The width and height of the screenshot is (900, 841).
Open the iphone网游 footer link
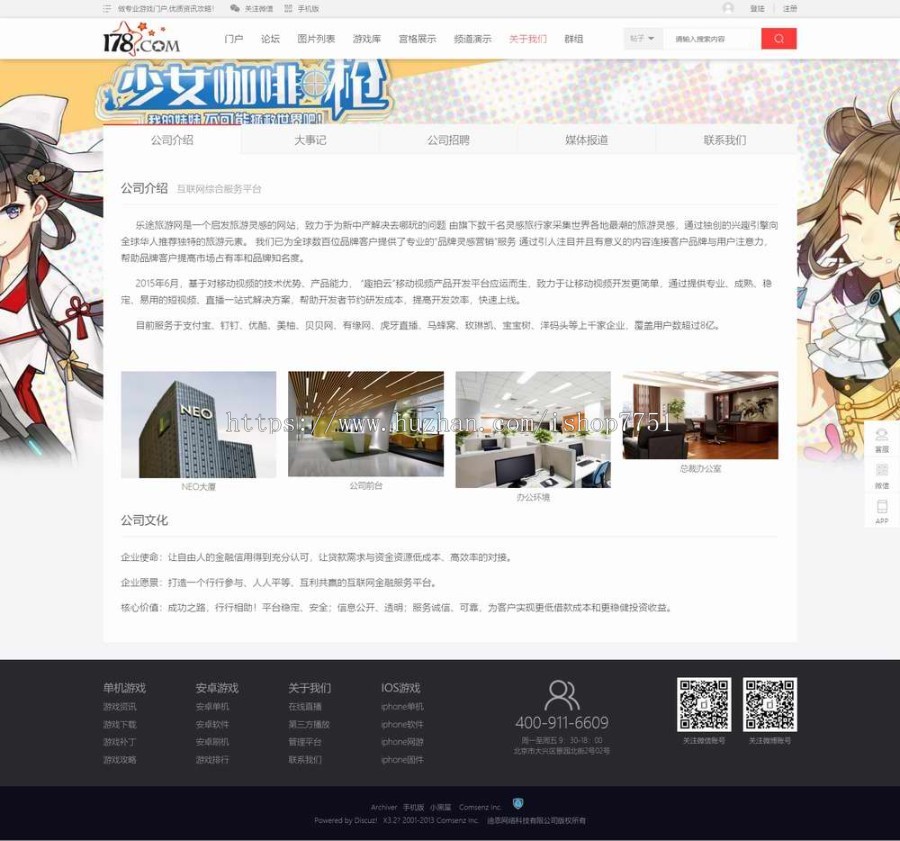point(402,742)
